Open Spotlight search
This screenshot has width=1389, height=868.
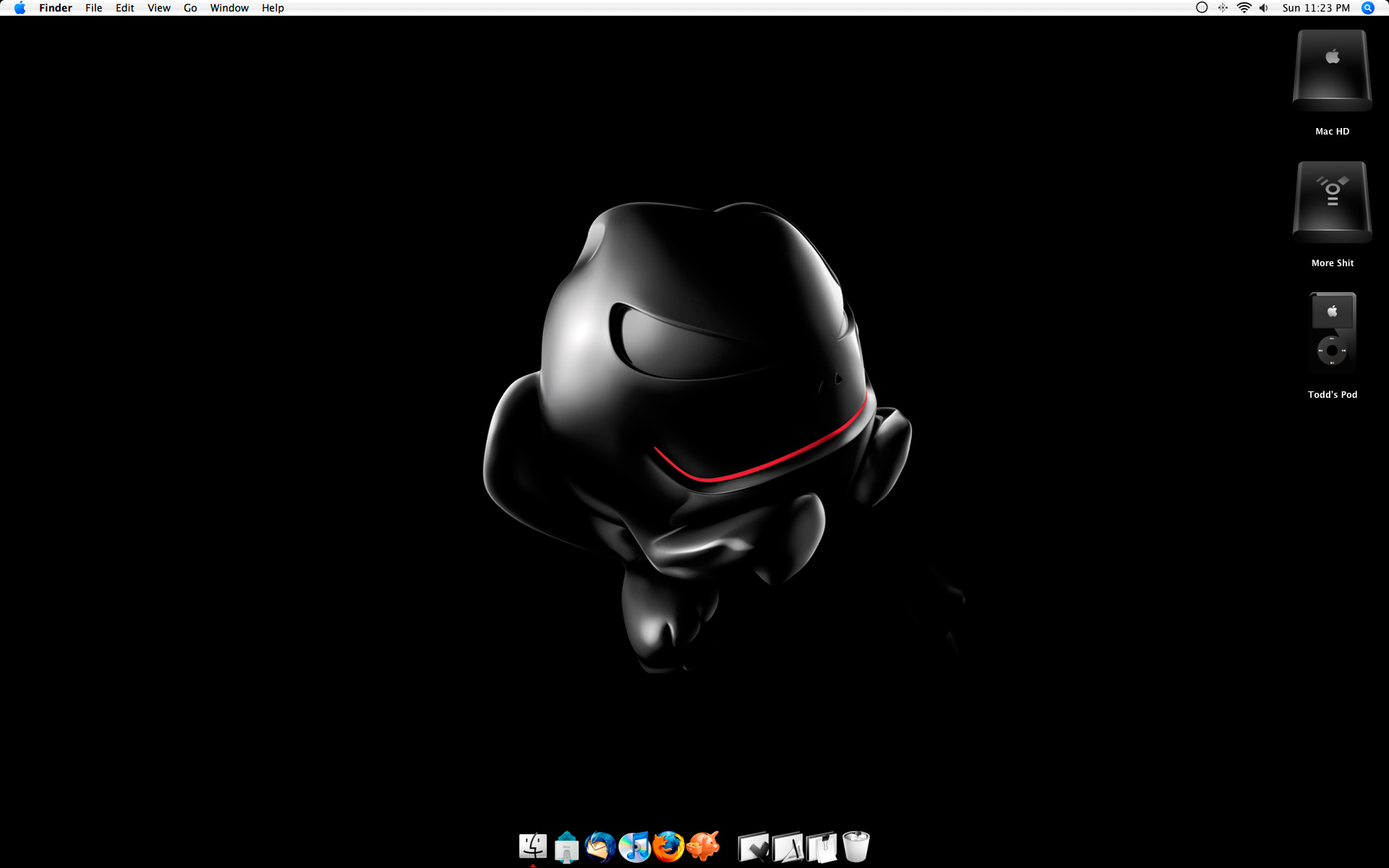click(1368, 8)
